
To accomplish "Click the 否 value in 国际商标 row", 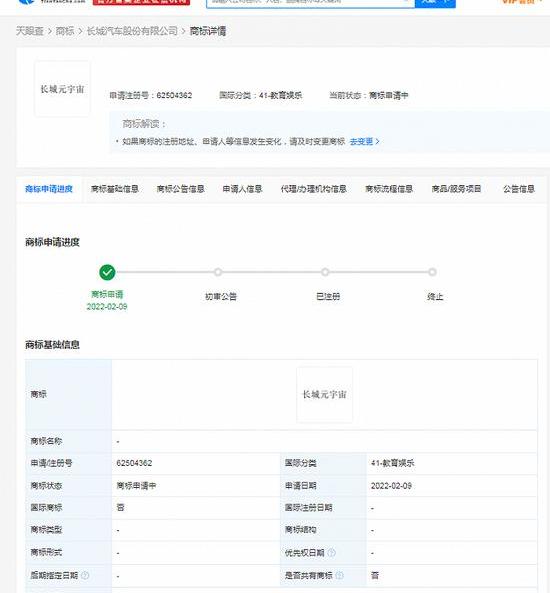I will [120, 508].
